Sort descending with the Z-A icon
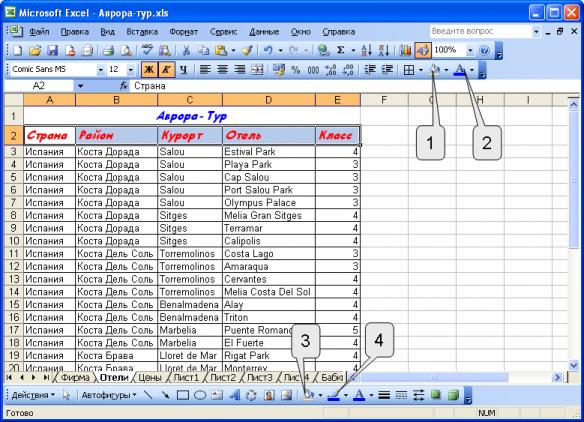 coord(384,50)
